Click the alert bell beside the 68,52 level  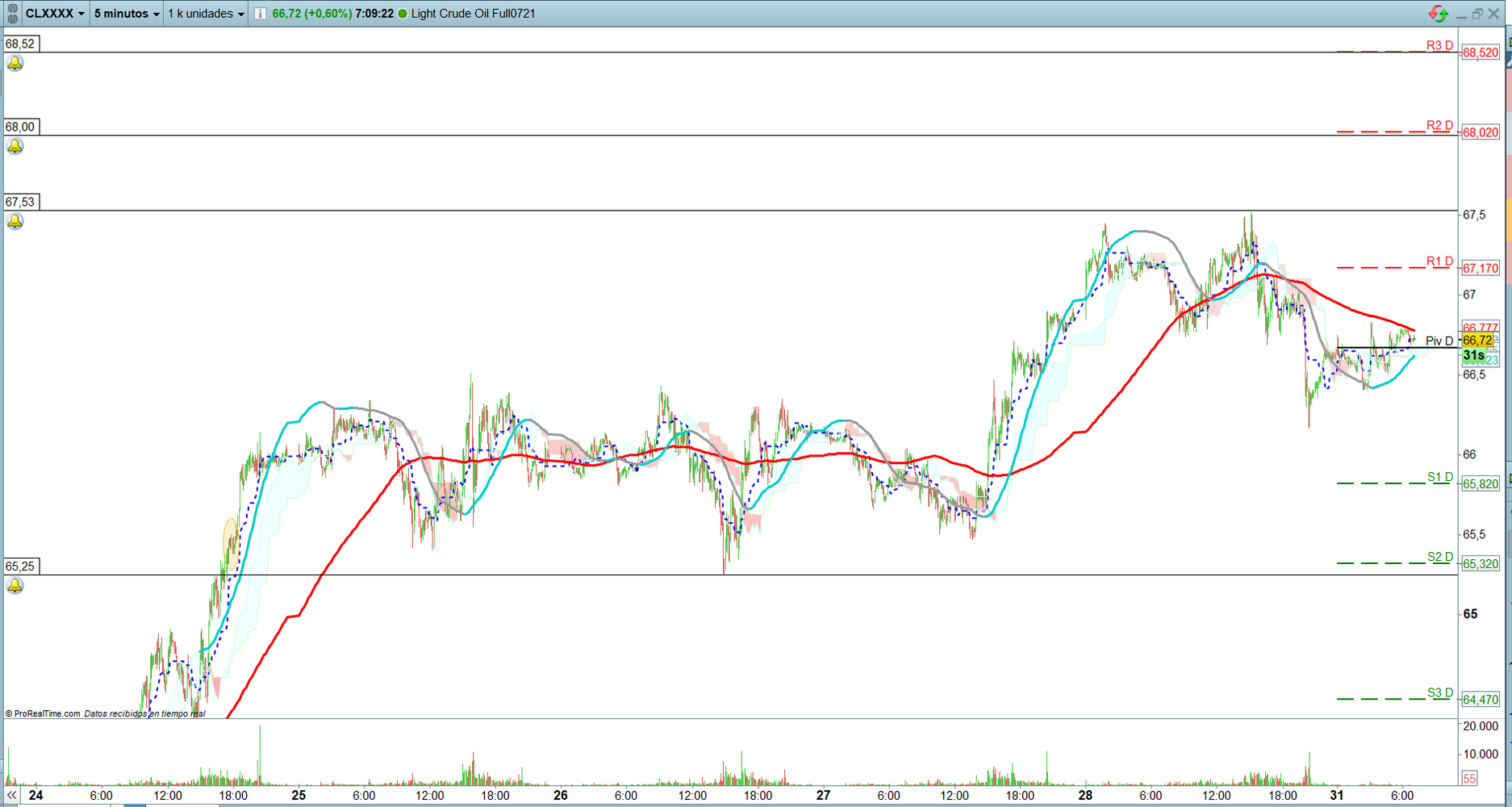point(15,63)
